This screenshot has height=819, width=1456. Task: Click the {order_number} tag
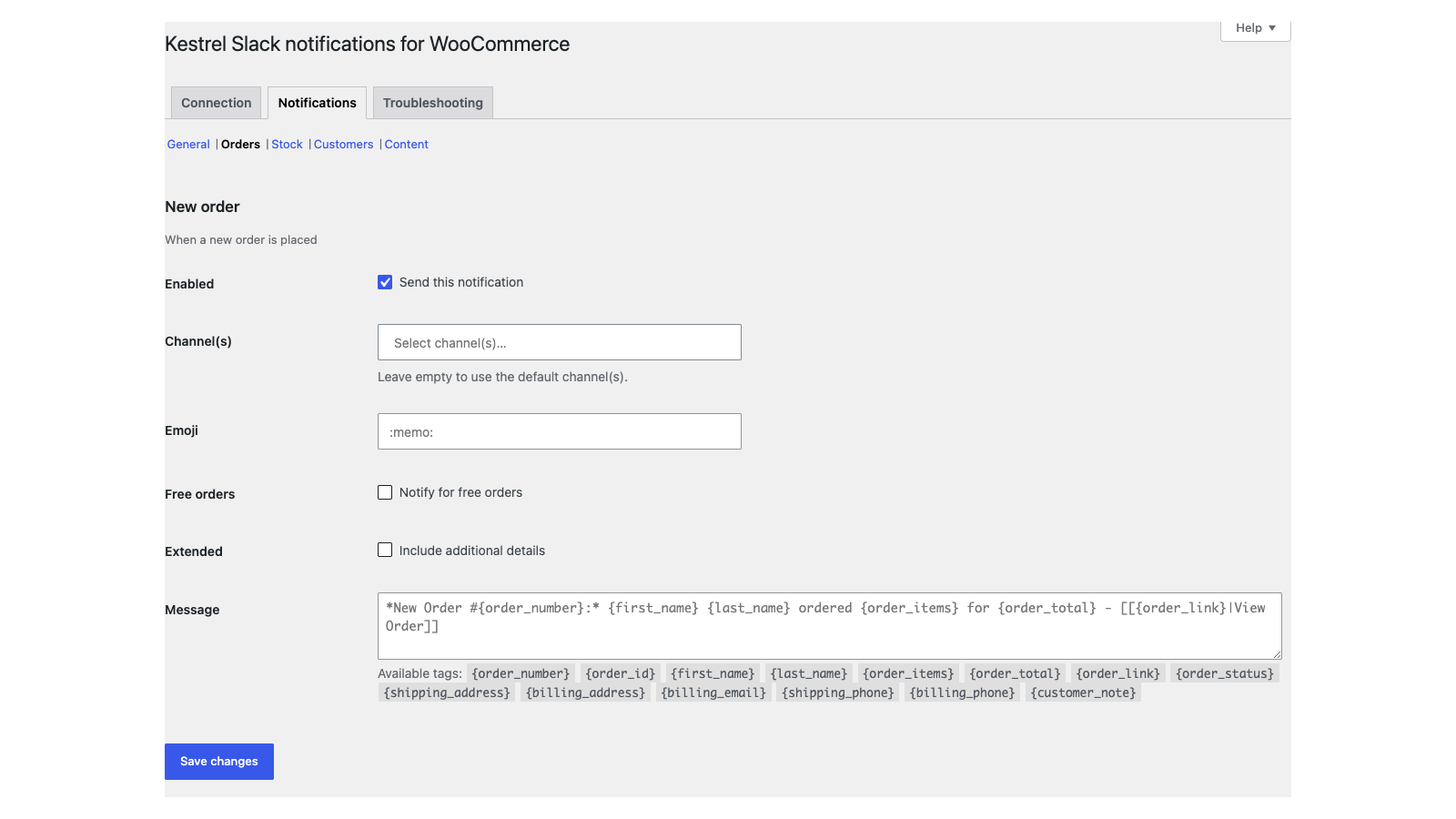[521, 673]
